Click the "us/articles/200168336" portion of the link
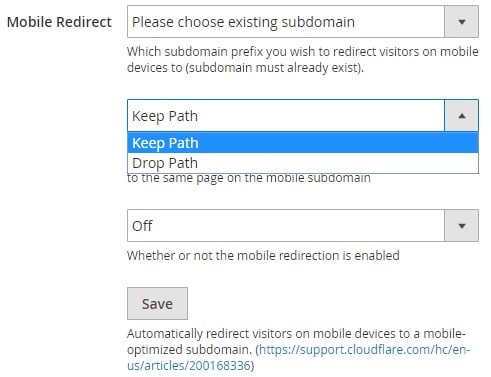This screenshot has height=377, width=491. [x=188, y=365]
